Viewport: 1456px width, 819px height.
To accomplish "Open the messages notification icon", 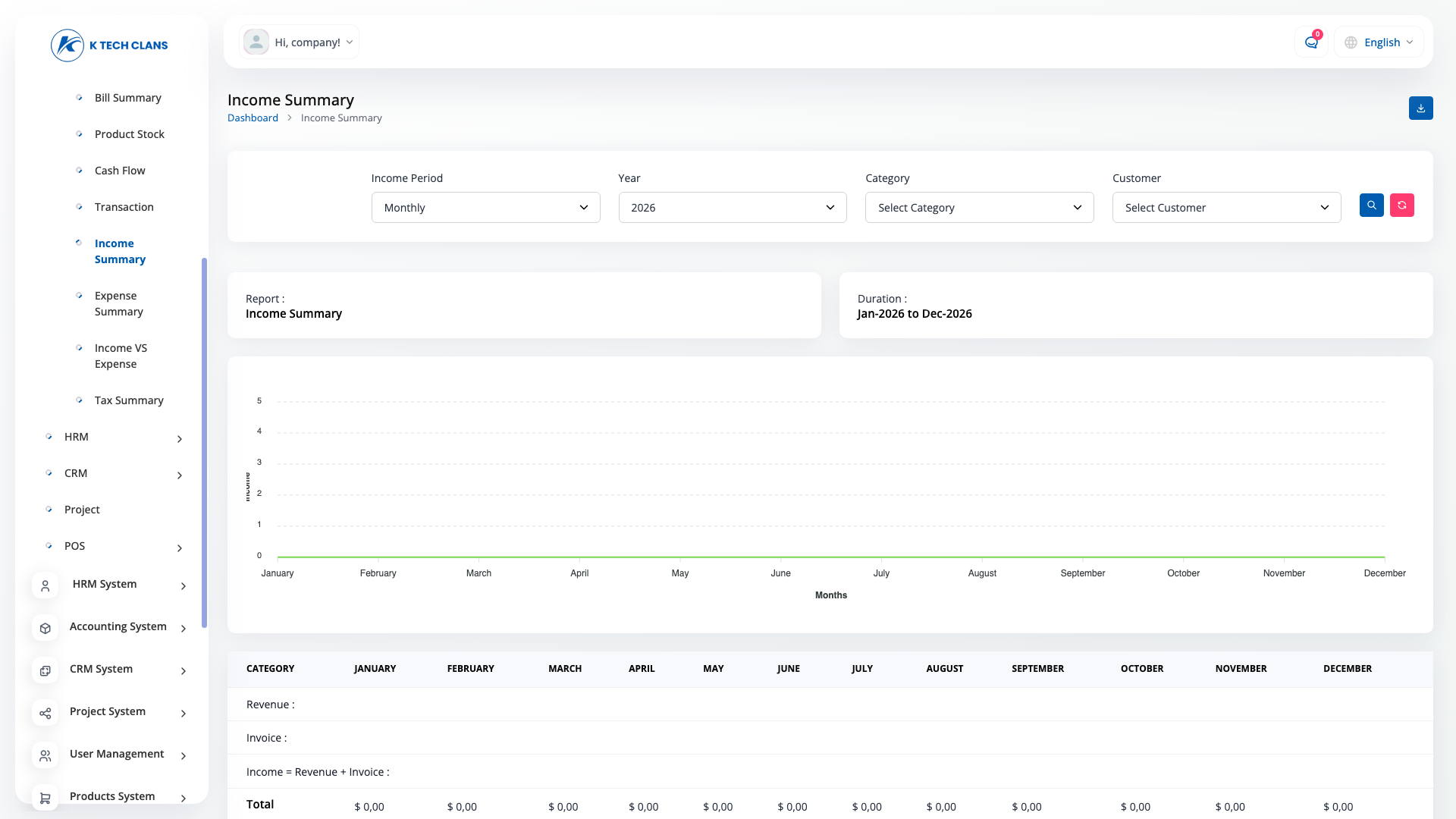I will [1311, 42].
